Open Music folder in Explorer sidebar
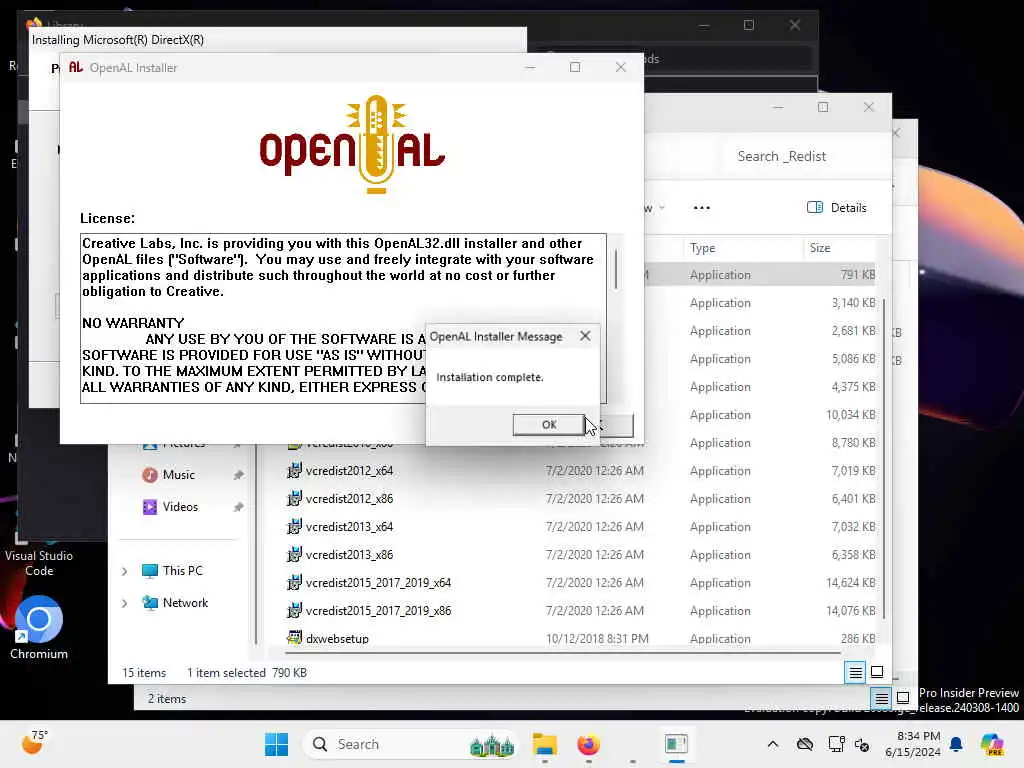This screenshot has height=768, width=1024. pyautogui.click(x=178, y=475)
